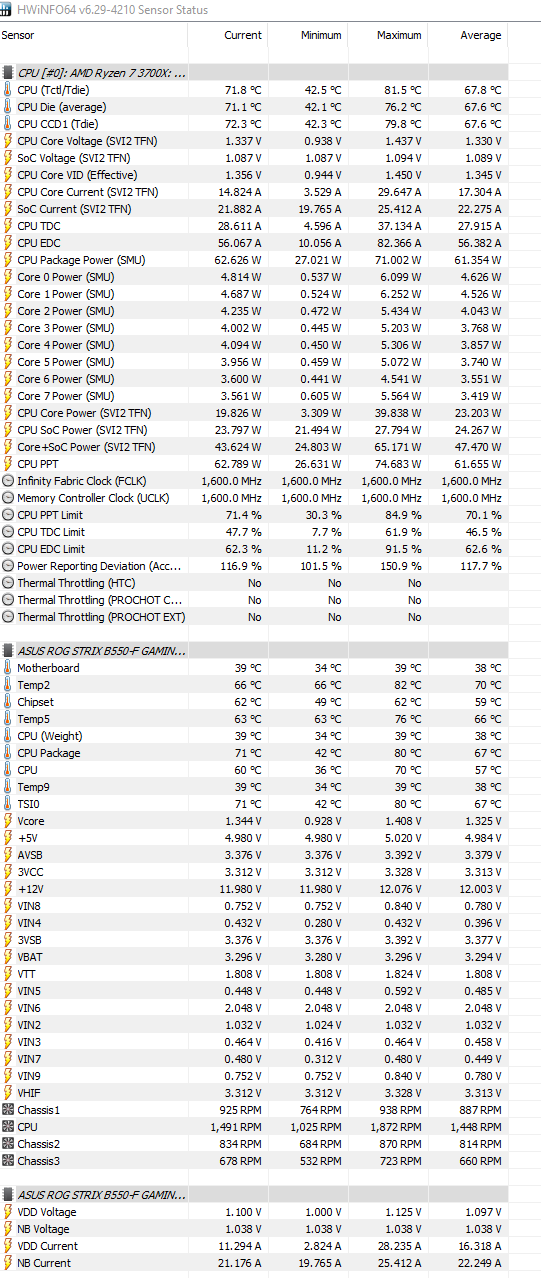541x1278 pixels.
Task: Click the lightning icon next to CPU Core Voltage
Action: 8,141
